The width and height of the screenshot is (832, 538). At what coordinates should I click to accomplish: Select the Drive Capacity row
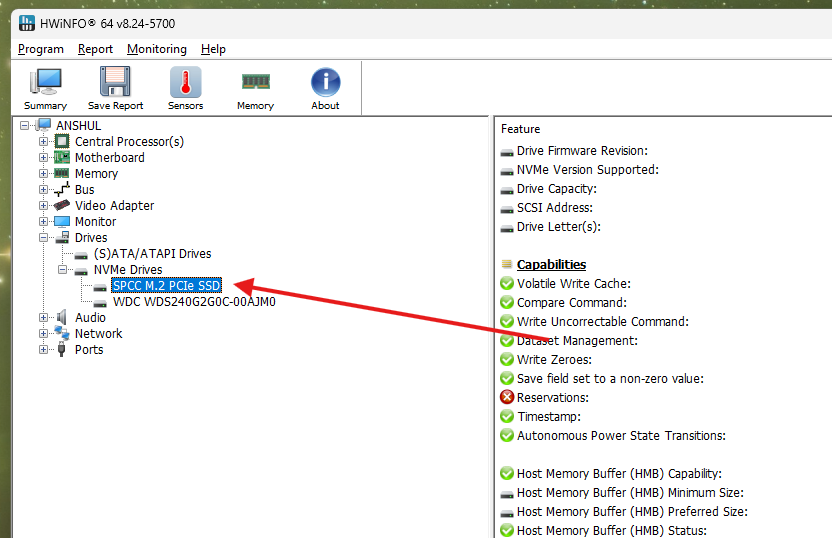[557, 189]
